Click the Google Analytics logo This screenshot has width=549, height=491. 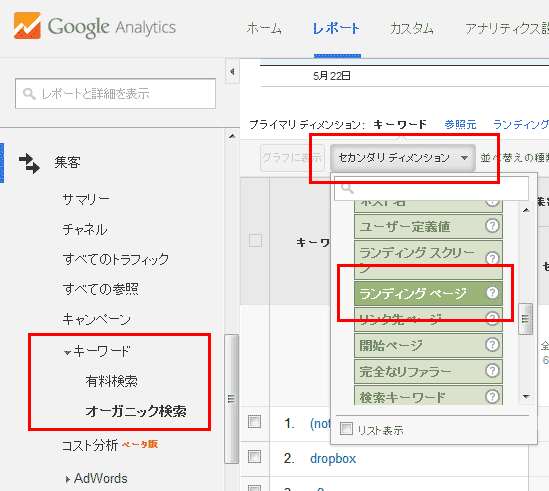pos(95,26)
